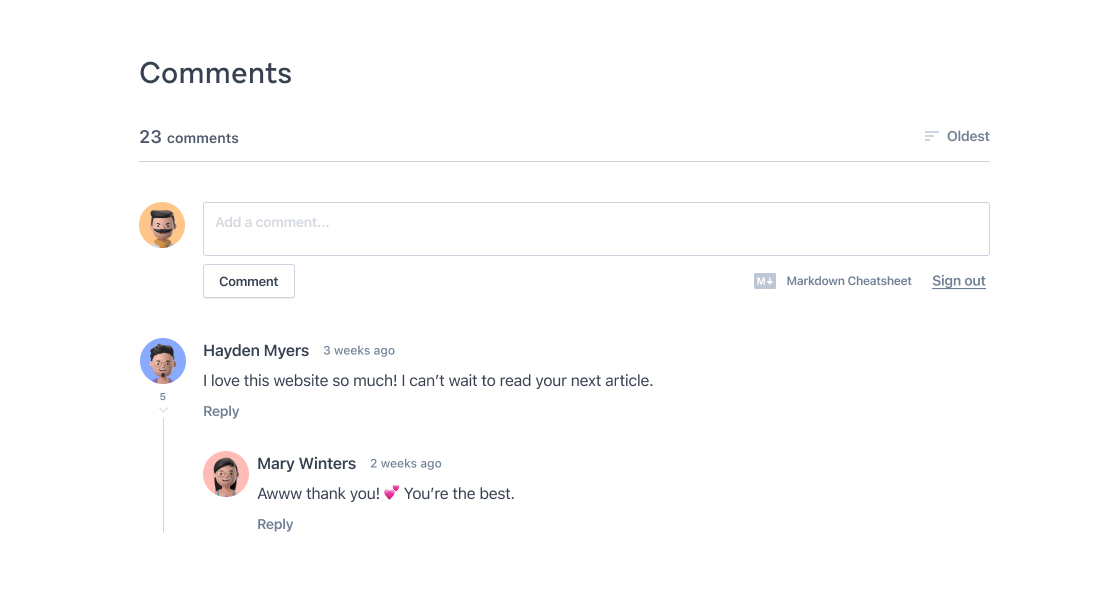Click the vote count 5 under Hayden's avatar

pos(163,397)
